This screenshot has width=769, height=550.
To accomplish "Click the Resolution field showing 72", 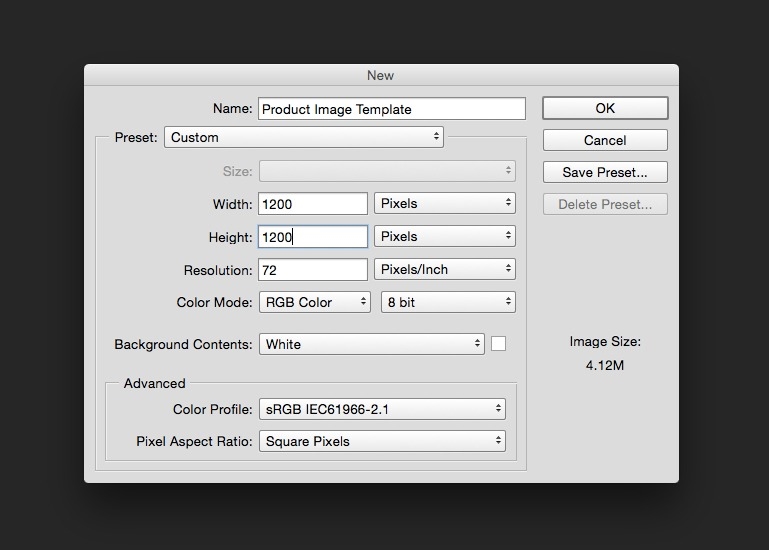I will pos(313,270).
